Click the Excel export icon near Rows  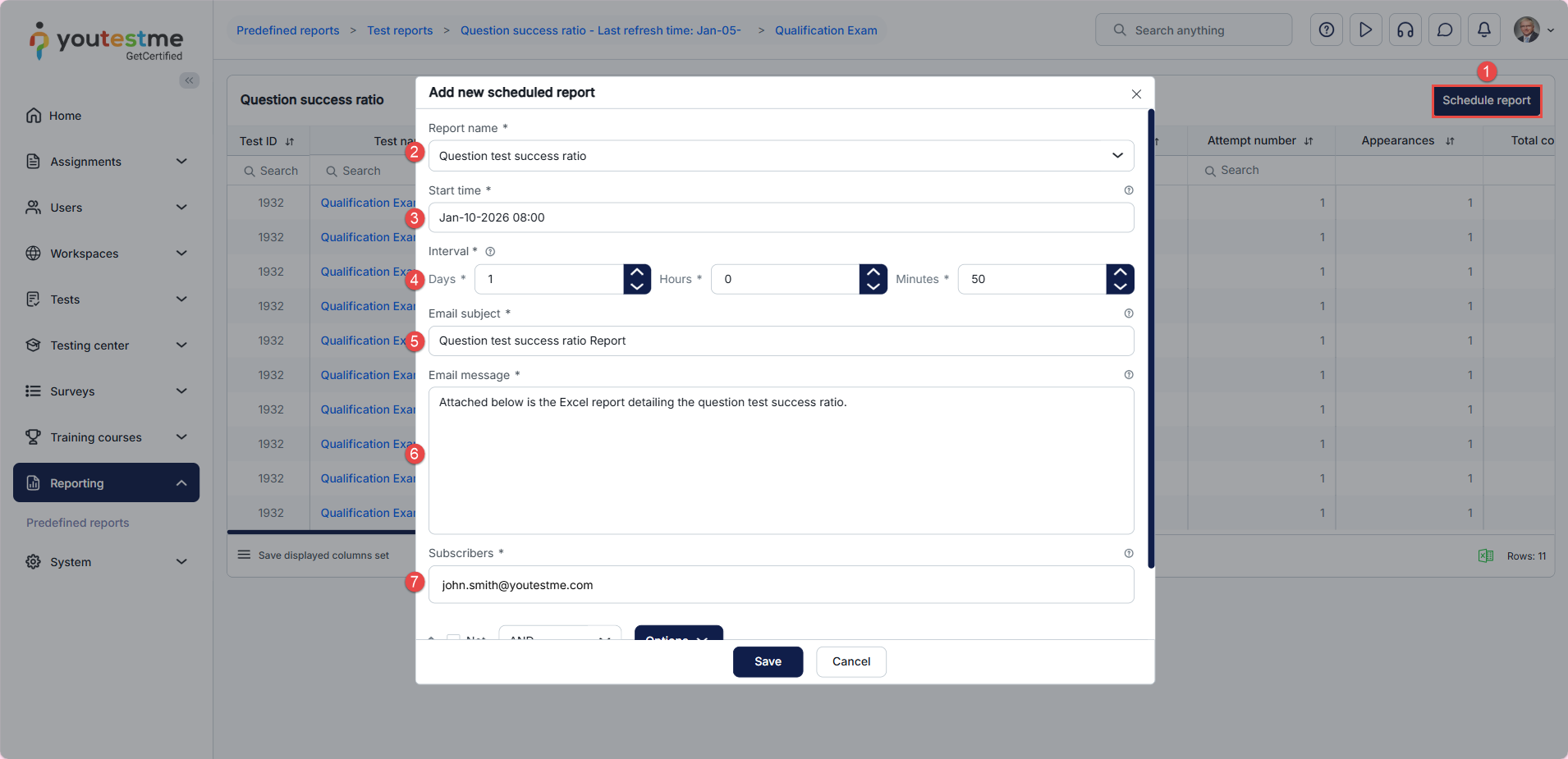point(1485,556)
